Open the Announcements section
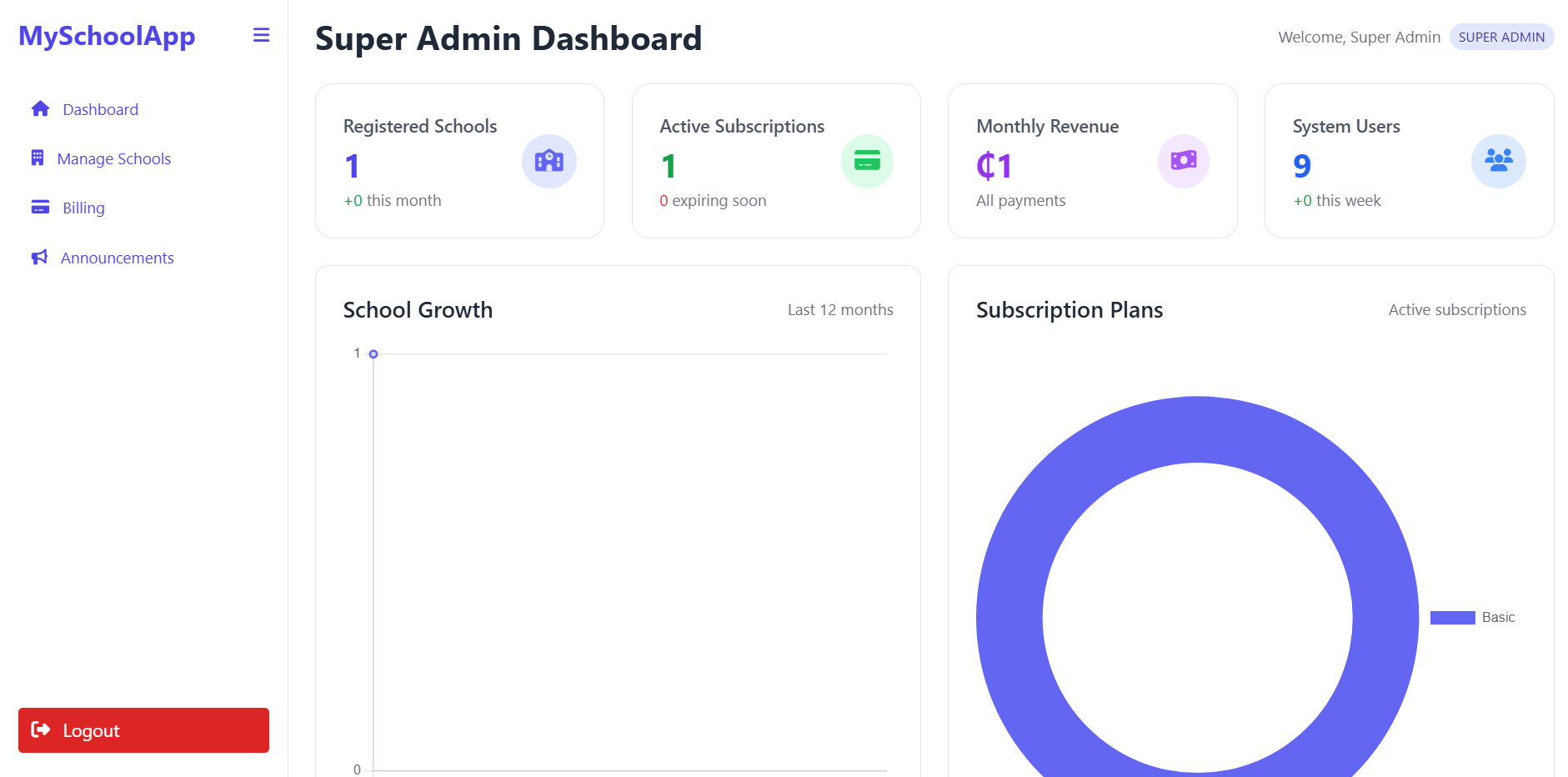This screenshot has height=777, width=1568. (x=118, y=257)
